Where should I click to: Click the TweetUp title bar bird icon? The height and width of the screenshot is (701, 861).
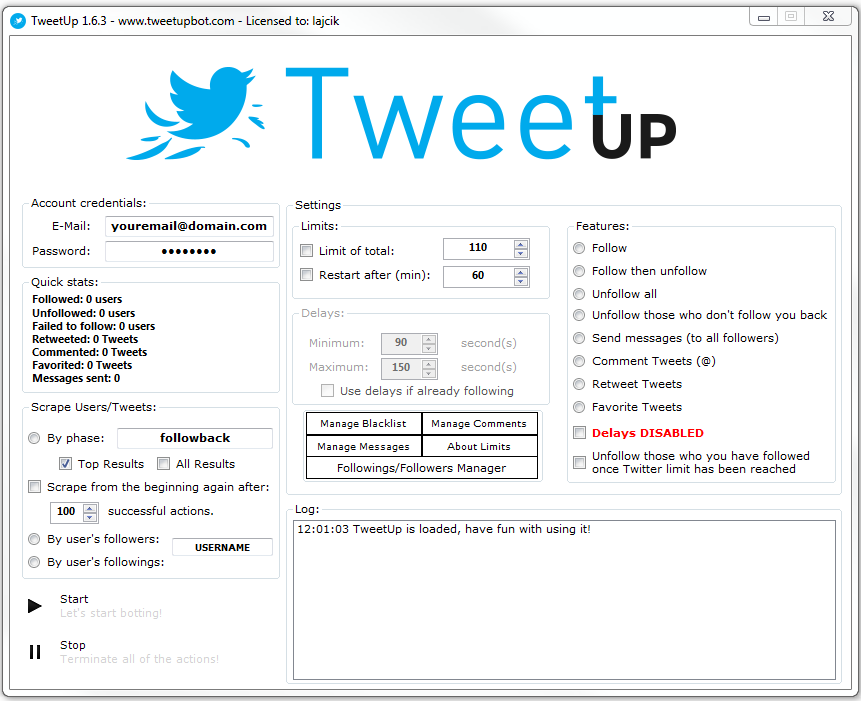click(x=18, y=21)
